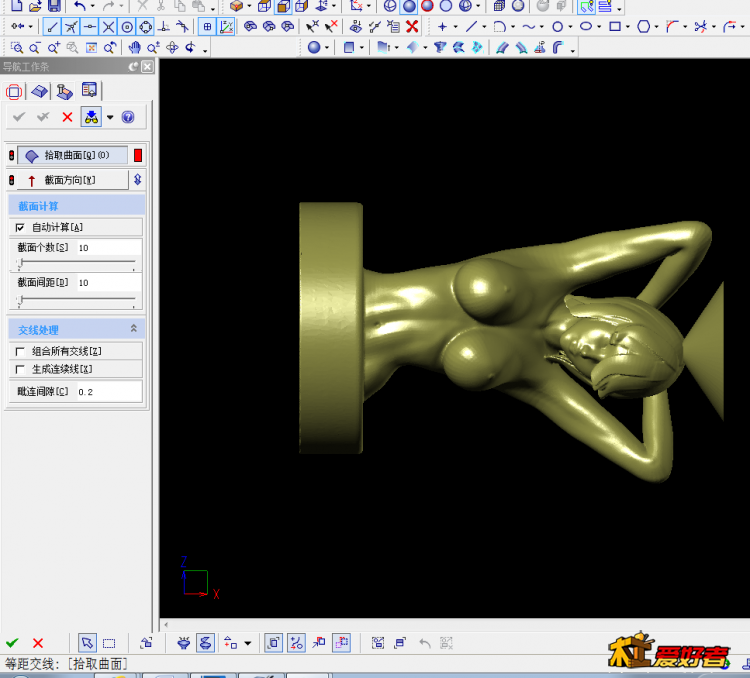Select the spline curve tool
Screen dimensions: 750x678
529,26
